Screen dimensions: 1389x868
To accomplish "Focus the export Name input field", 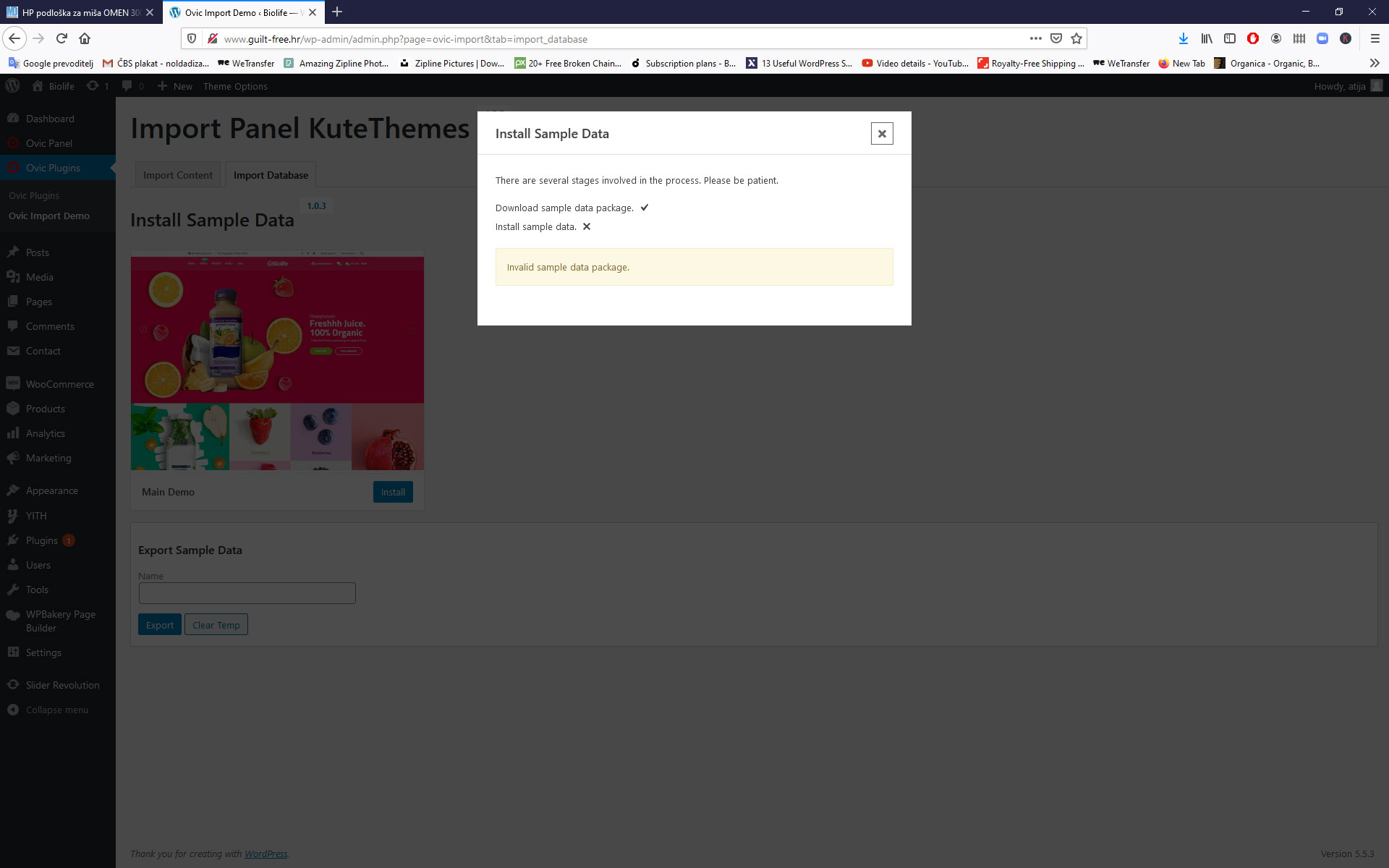I will pos(247,593).
